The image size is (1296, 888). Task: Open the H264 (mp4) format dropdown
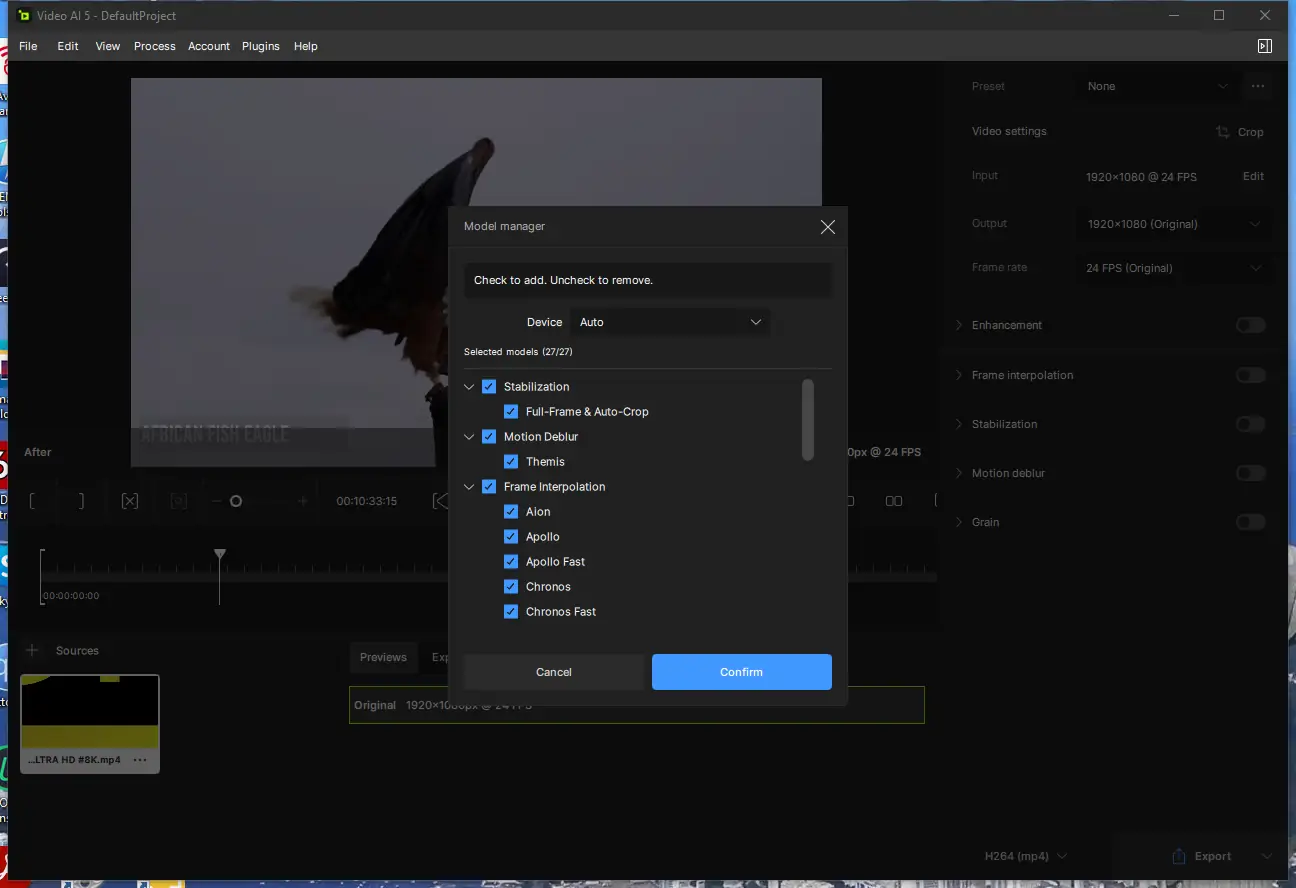pyautogui.click(x=1026, y=856)
